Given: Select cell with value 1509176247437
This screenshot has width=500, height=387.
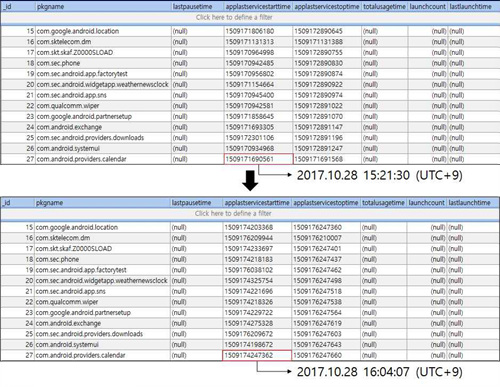Looking at the screenshot, I should pyautogui.click(x=326, y=259).
